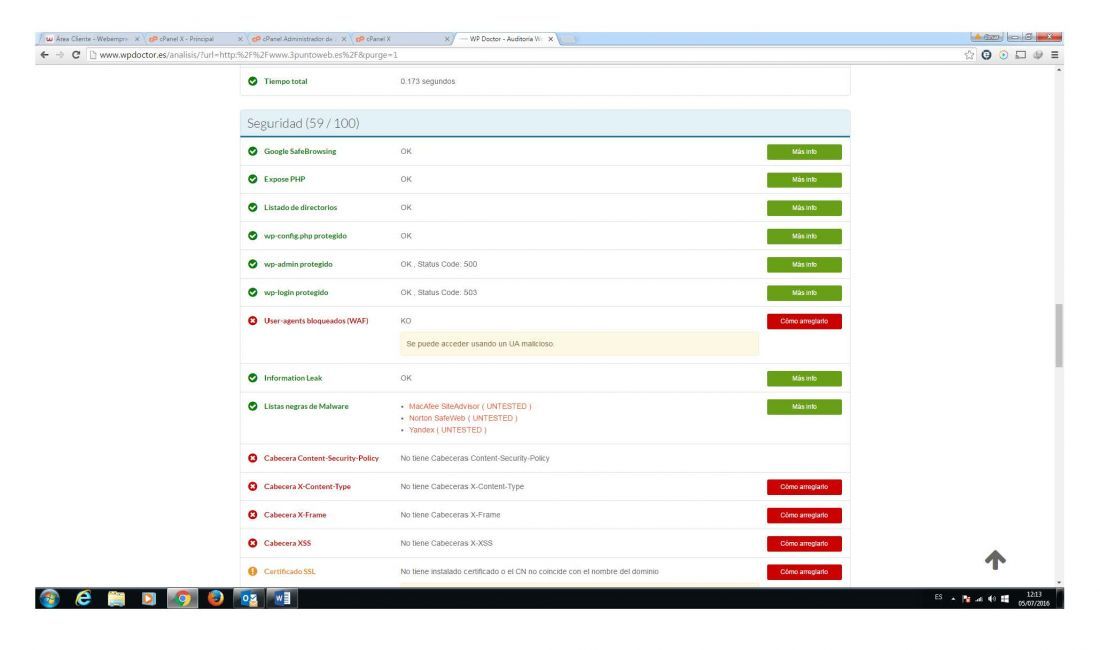
Task: Click Más info for wp-admin protegido
Action: point(804,264)
